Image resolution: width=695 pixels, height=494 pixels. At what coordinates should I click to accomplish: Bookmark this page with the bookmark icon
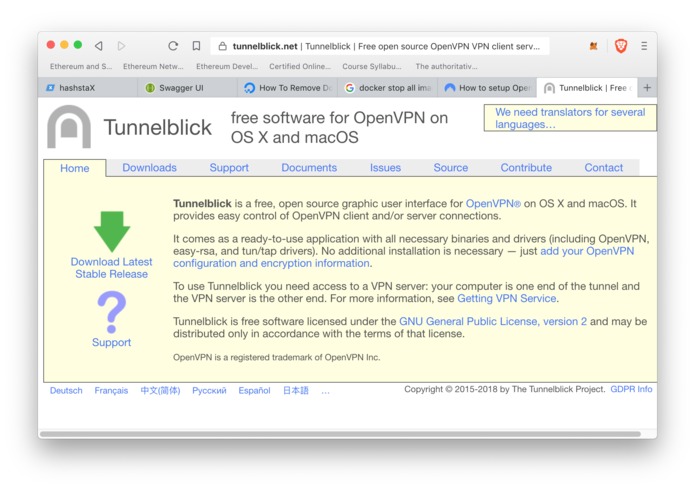click(x=196, y=46)
